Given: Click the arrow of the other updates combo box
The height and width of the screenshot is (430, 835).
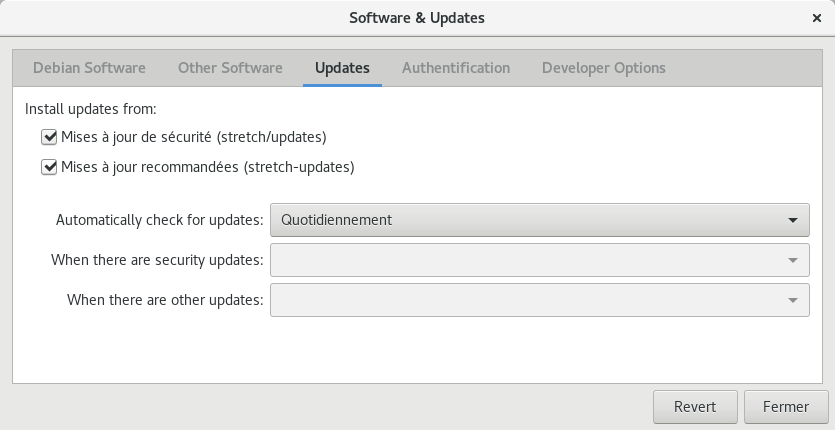Looking at the screenshot, I should point(792,299).
